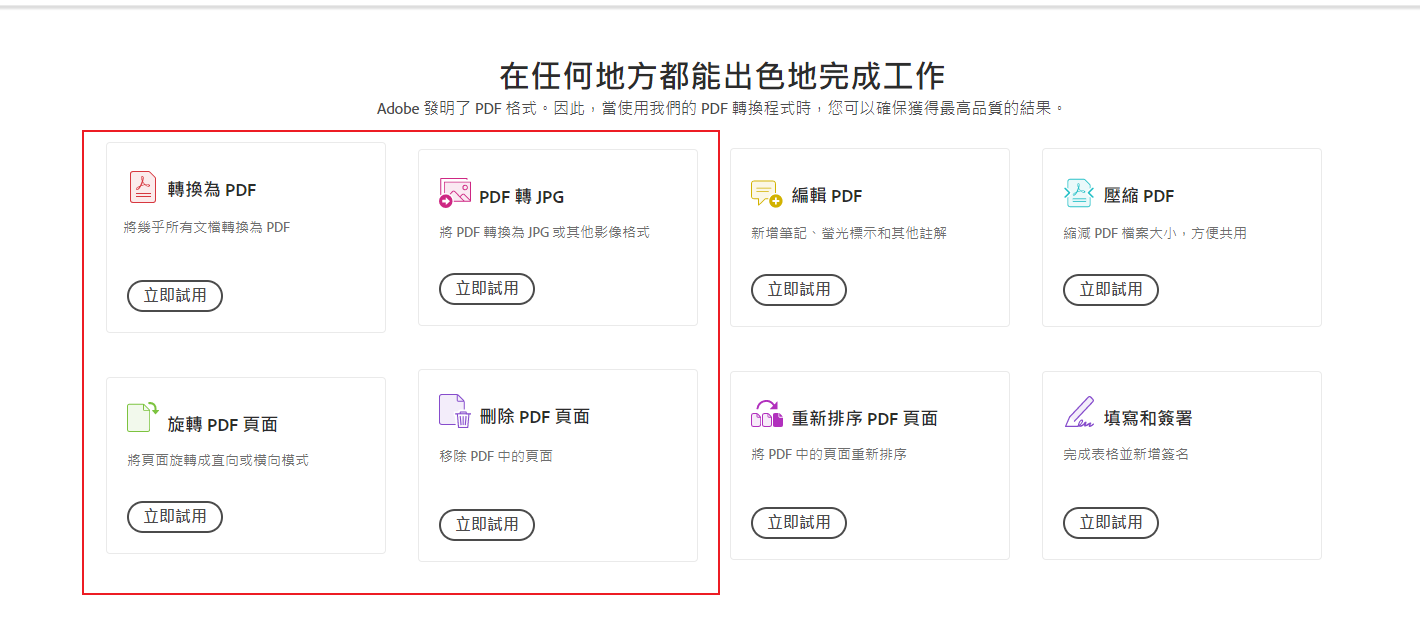The image size is (1420, 625).
Task: Click the 旋轉 PDF 頁面 rotate icon
Action: pos(143,416)
